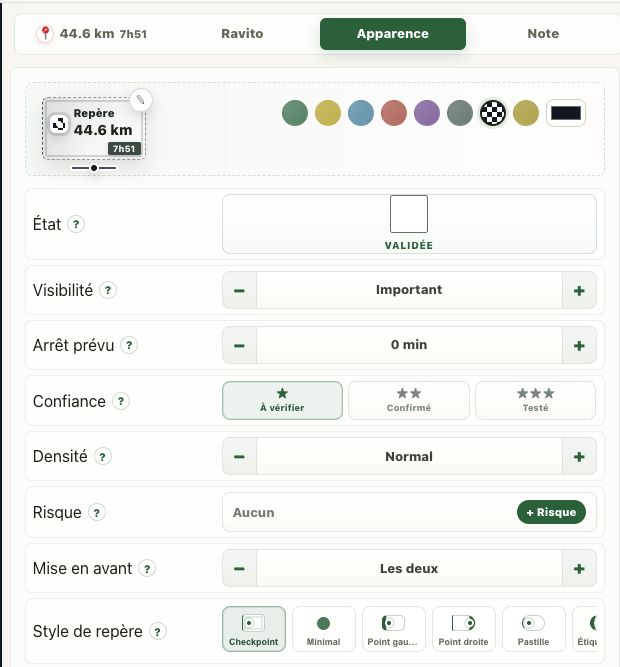Decrease Mise en avant with minus
Image resolution: width=620 pixels, height=667 pixels.
coord(239,568)
